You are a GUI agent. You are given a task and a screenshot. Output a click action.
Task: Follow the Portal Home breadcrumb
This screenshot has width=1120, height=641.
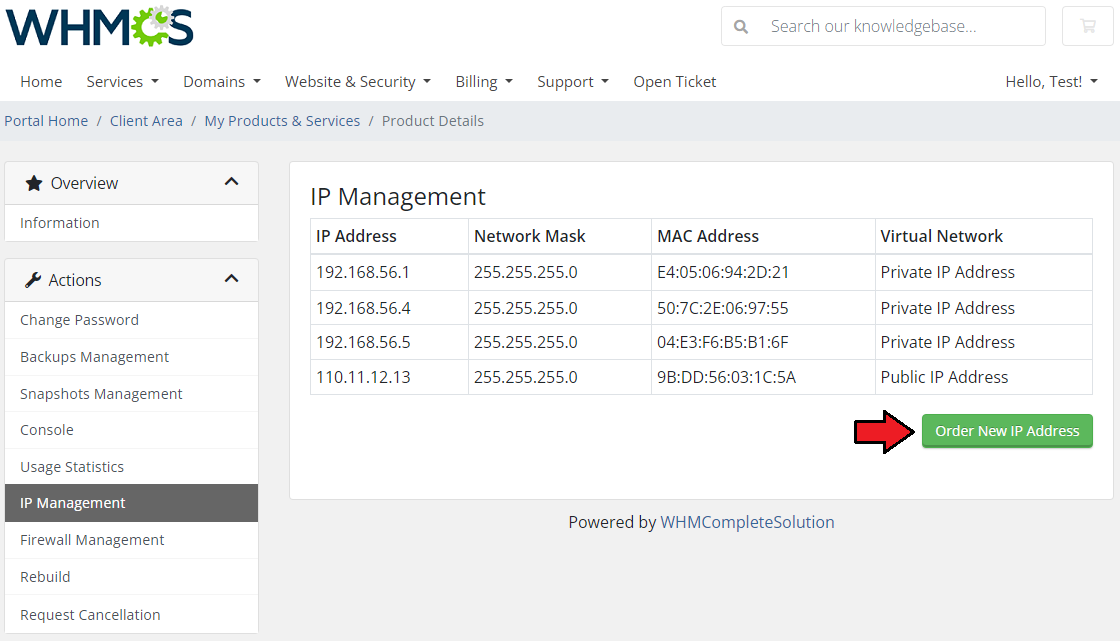pos(46,121)
